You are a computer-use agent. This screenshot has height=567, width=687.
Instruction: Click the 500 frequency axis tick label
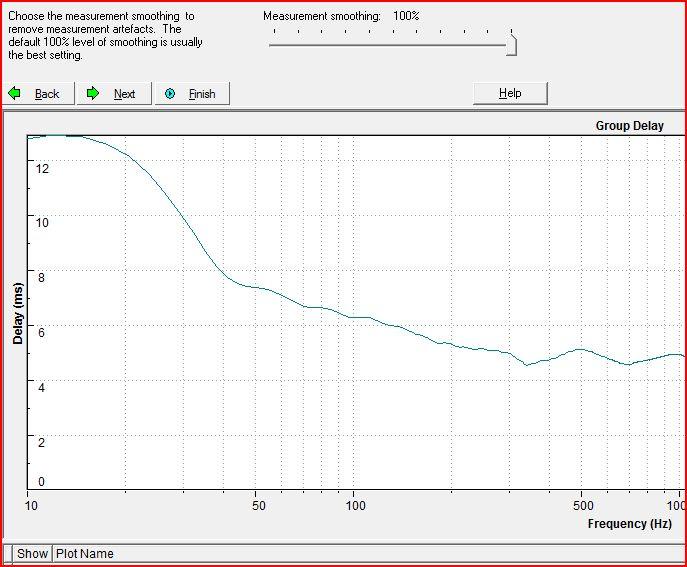pos(583,506)
